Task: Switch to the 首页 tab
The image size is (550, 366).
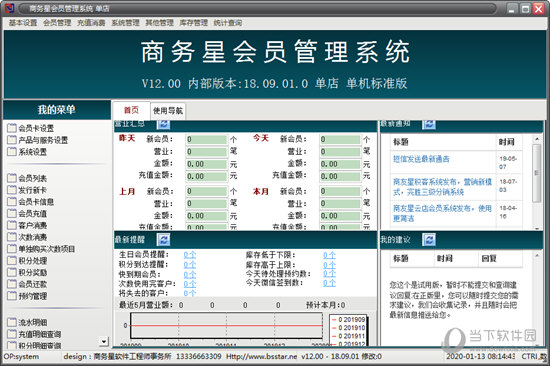Action: tap(131, 111)
